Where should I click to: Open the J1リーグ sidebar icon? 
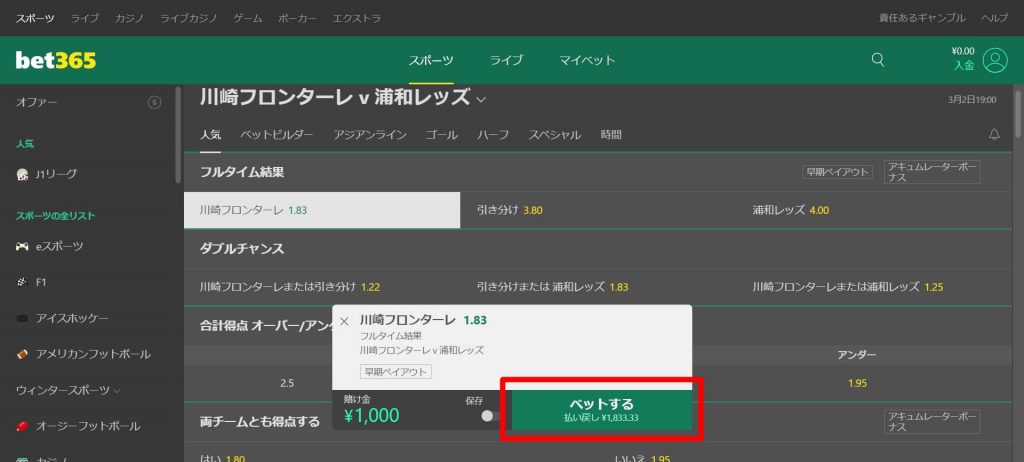point(22,174)
